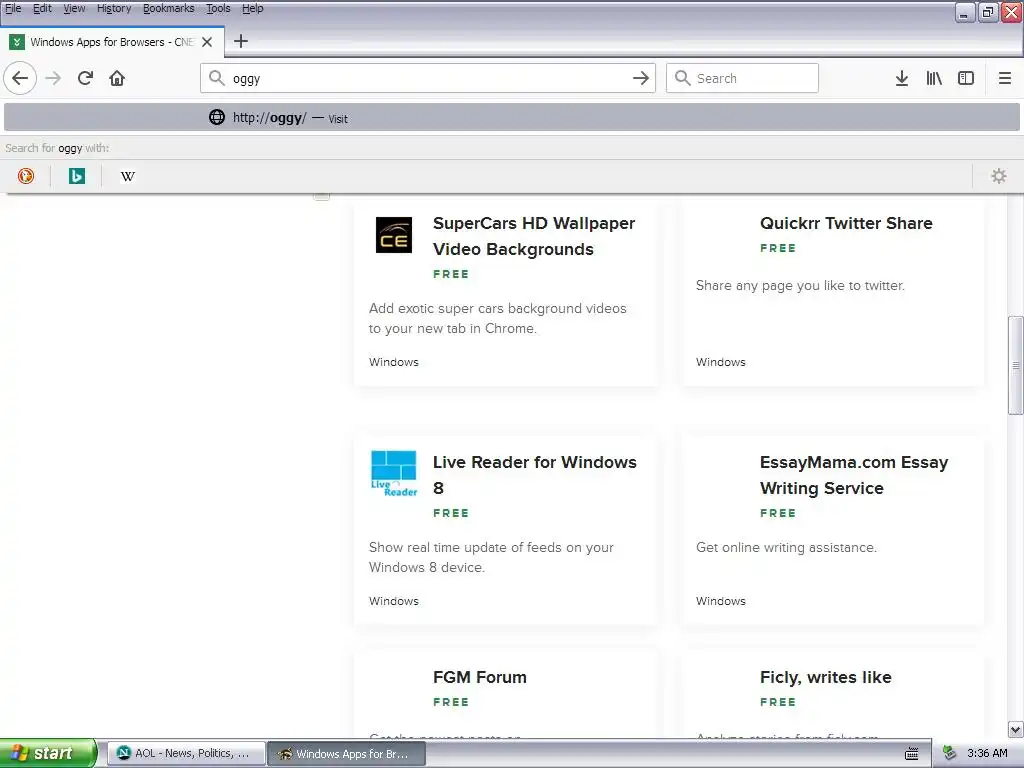Screen dimensions: 1024x768
Task: Click the Windows Apps for Br… taskbar button
Action: 347,754
